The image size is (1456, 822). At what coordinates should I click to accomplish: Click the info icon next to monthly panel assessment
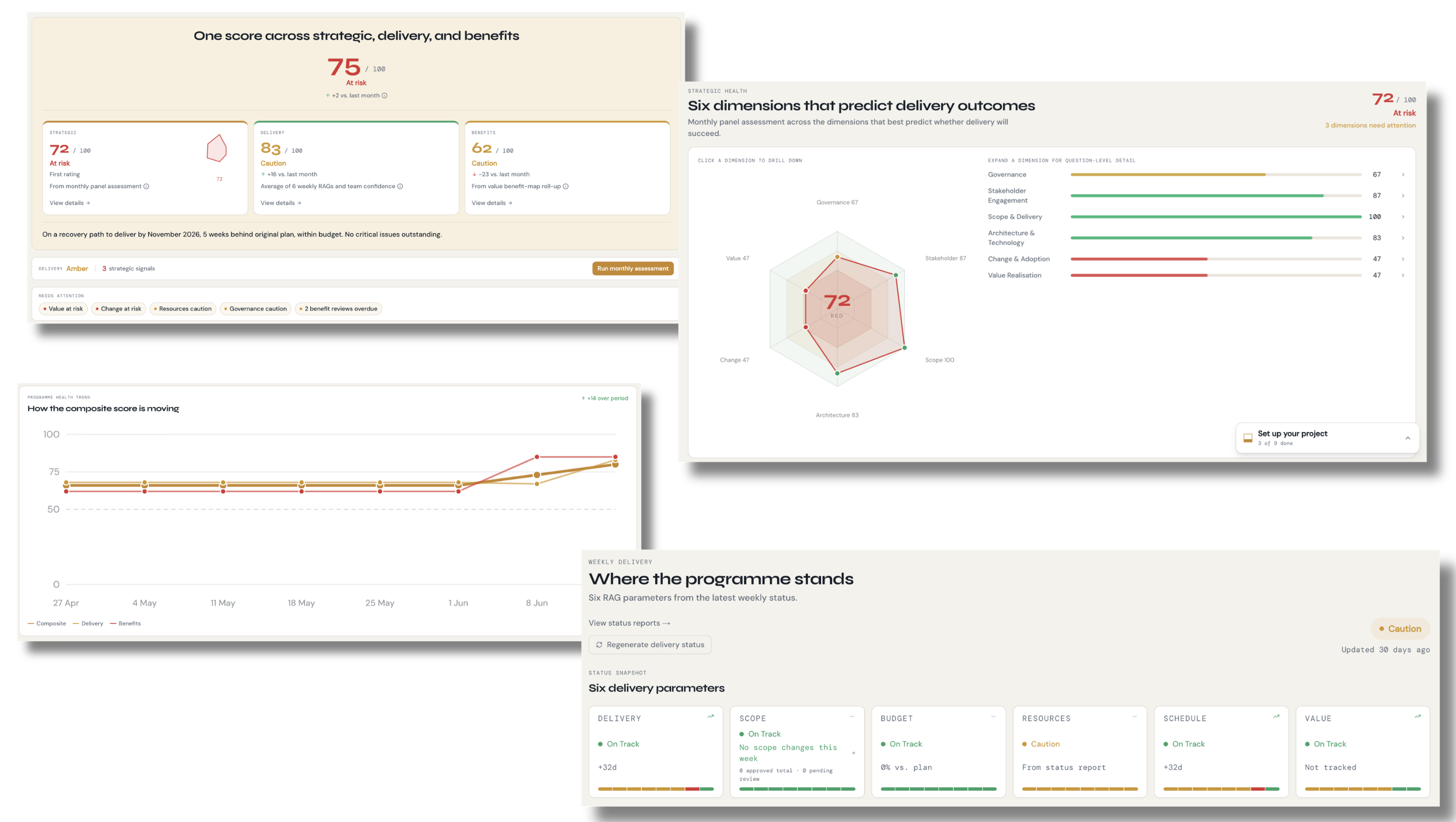pos(146,186)
